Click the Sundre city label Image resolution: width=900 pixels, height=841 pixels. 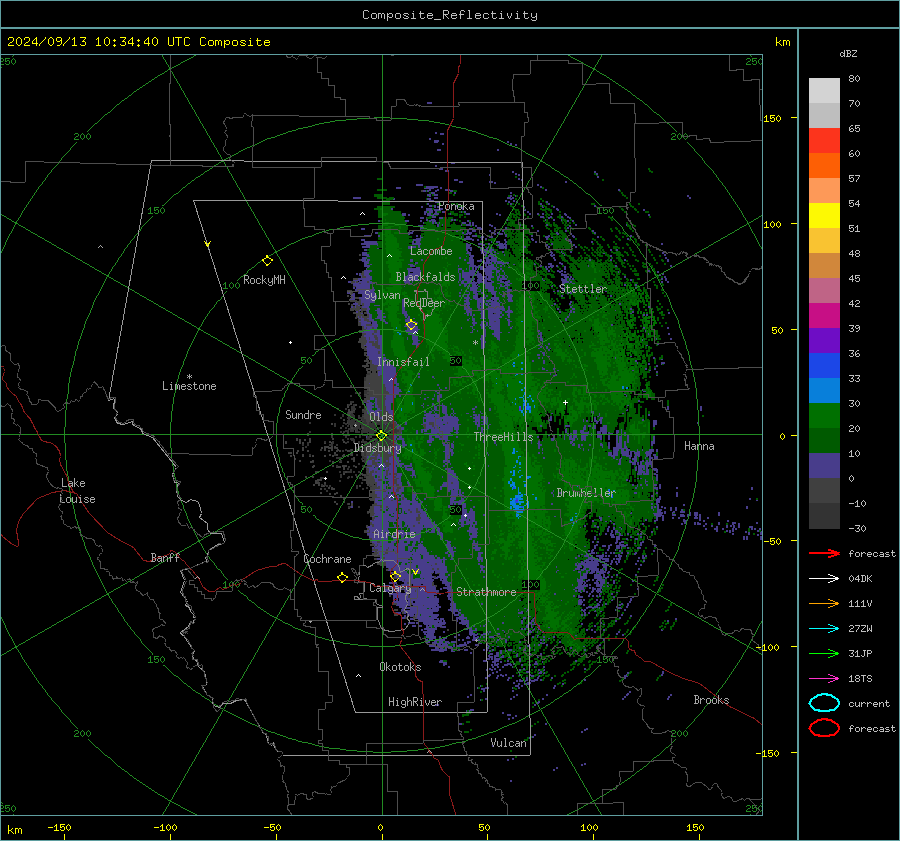303,414
